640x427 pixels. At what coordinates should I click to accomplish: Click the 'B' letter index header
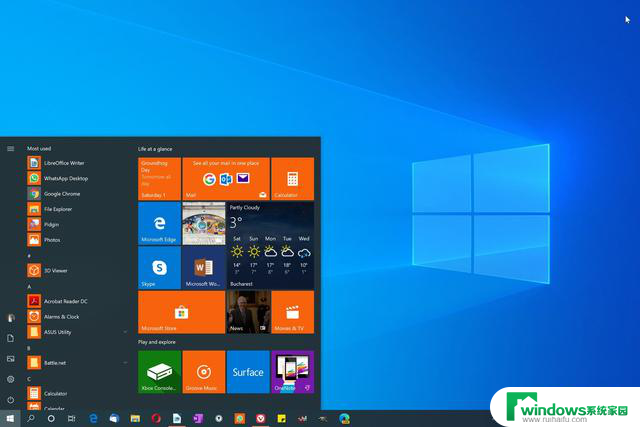[x=29, y=348]
